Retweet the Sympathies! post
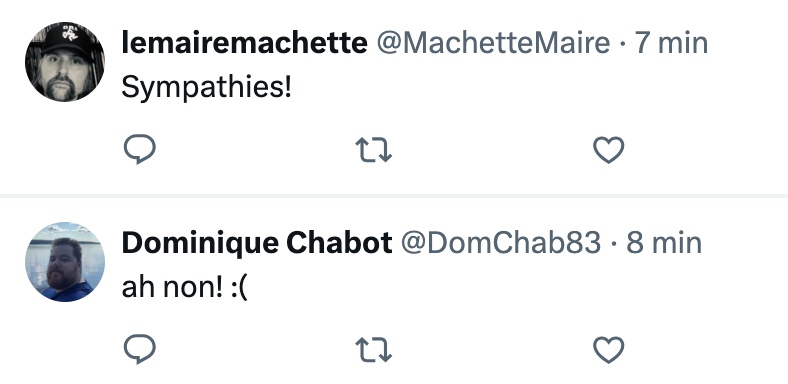The image size is (788, 384). click(x=373, y=150)
